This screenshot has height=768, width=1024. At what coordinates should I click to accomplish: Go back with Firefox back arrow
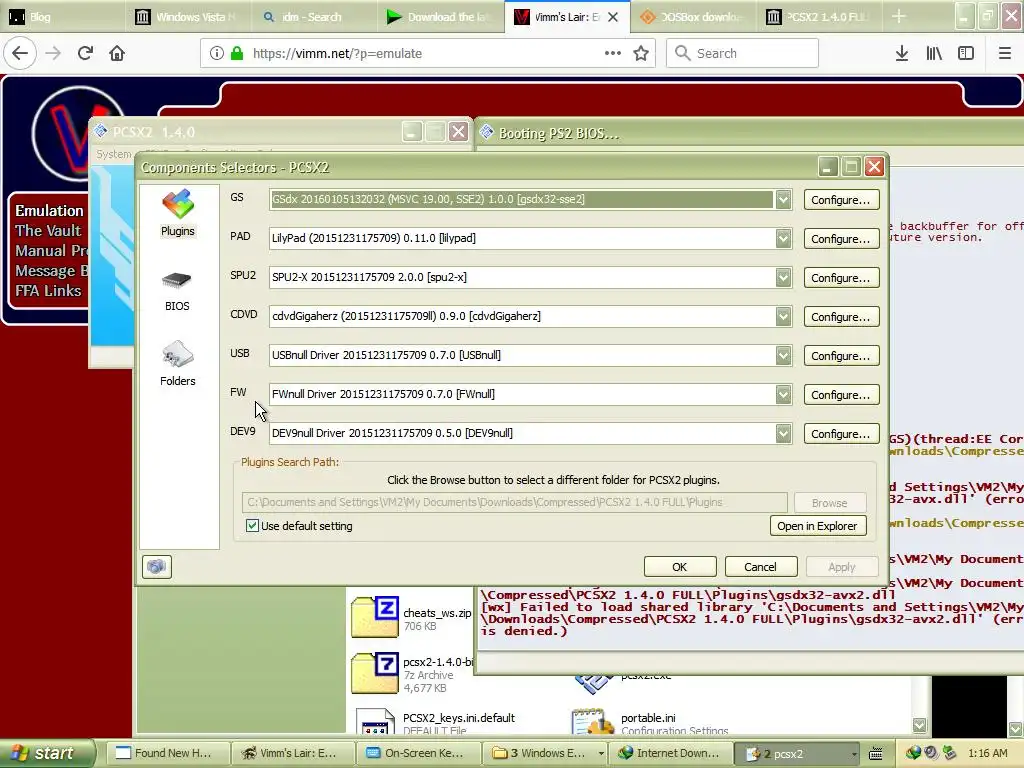[20, 53]
